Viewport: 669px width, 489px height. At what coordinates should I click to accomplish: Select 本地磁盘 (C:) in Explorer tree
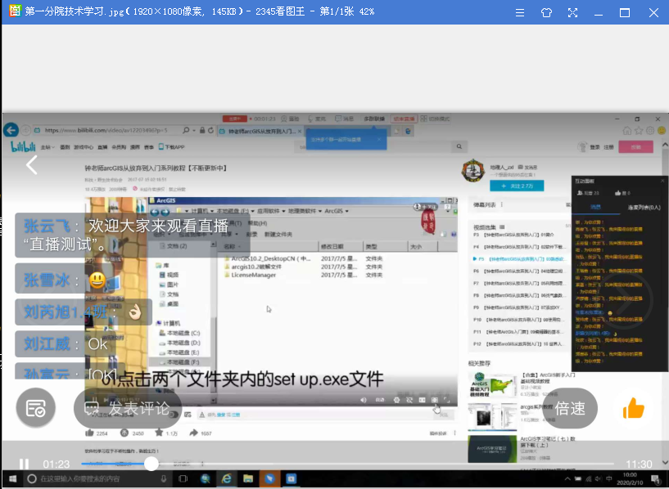click(179, 333)
